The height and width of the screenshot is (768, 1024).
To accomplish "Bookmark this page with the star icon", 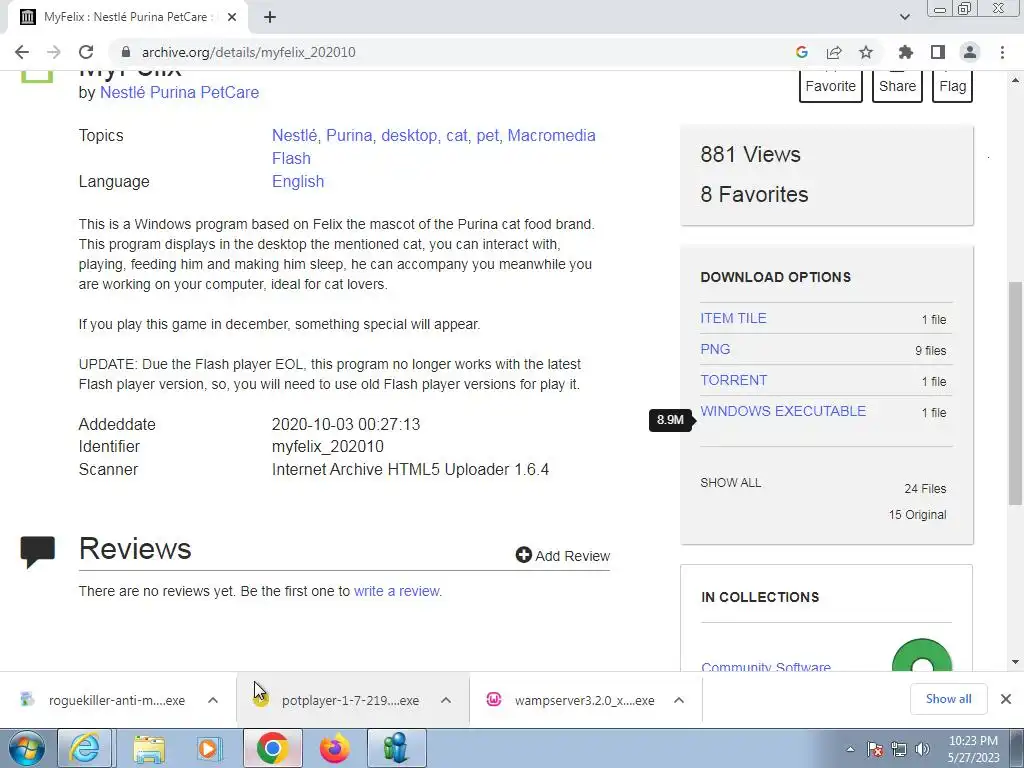I will click(x=866, y=52).
